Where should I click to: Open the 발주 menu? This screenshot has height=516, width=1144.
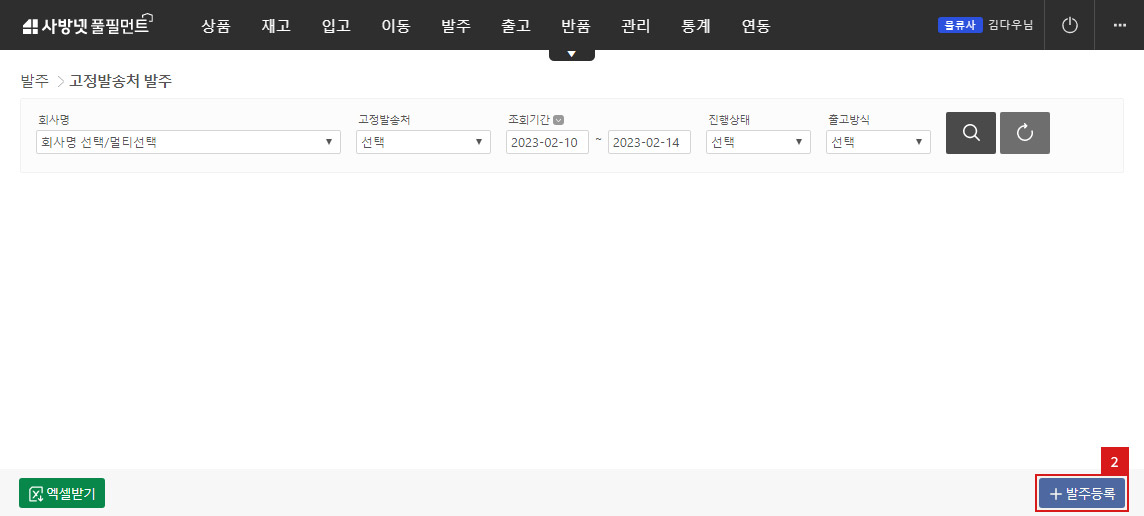point(455,26)
